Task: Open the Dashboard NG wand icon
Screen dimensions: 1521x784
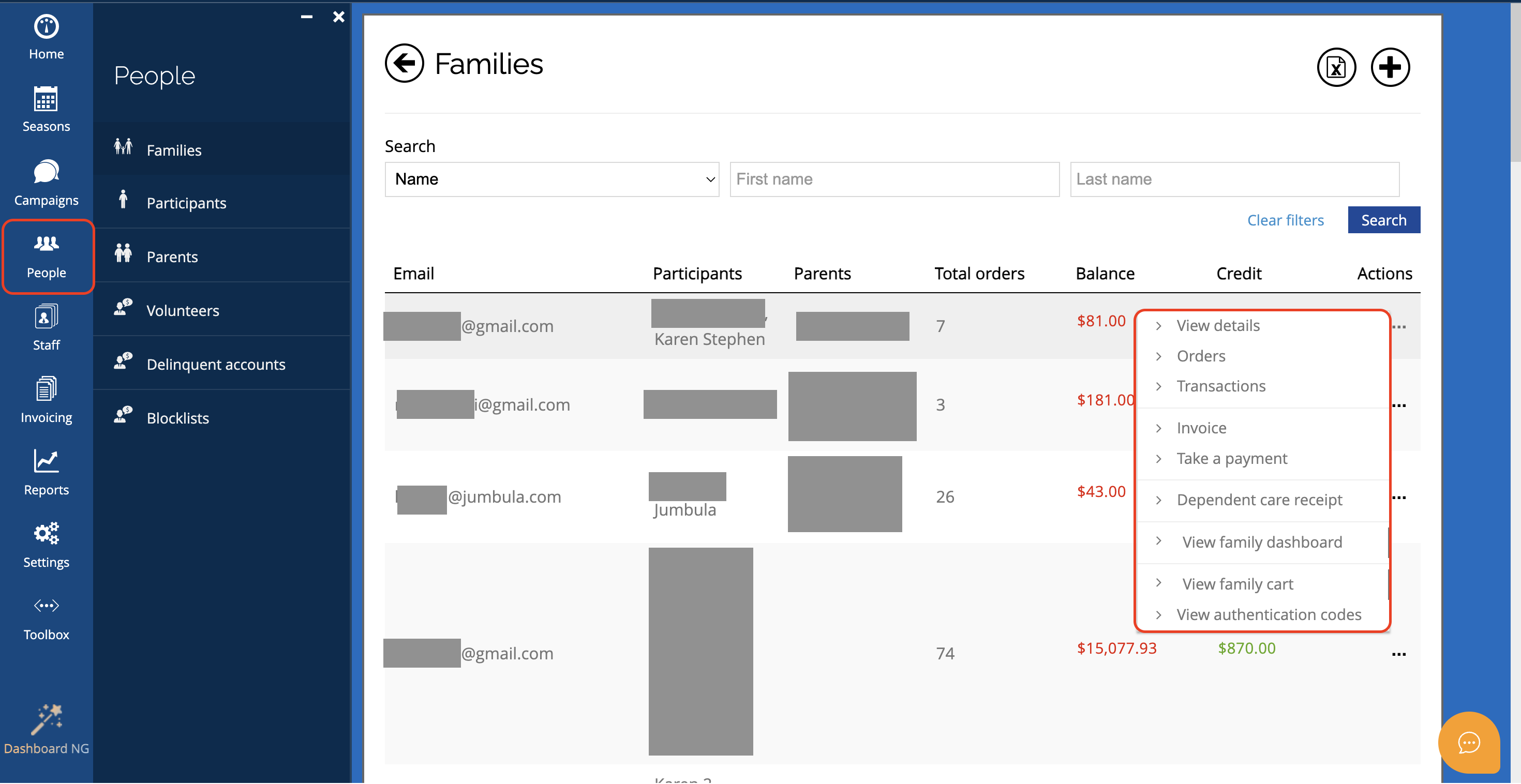Action: click(46, 718)
